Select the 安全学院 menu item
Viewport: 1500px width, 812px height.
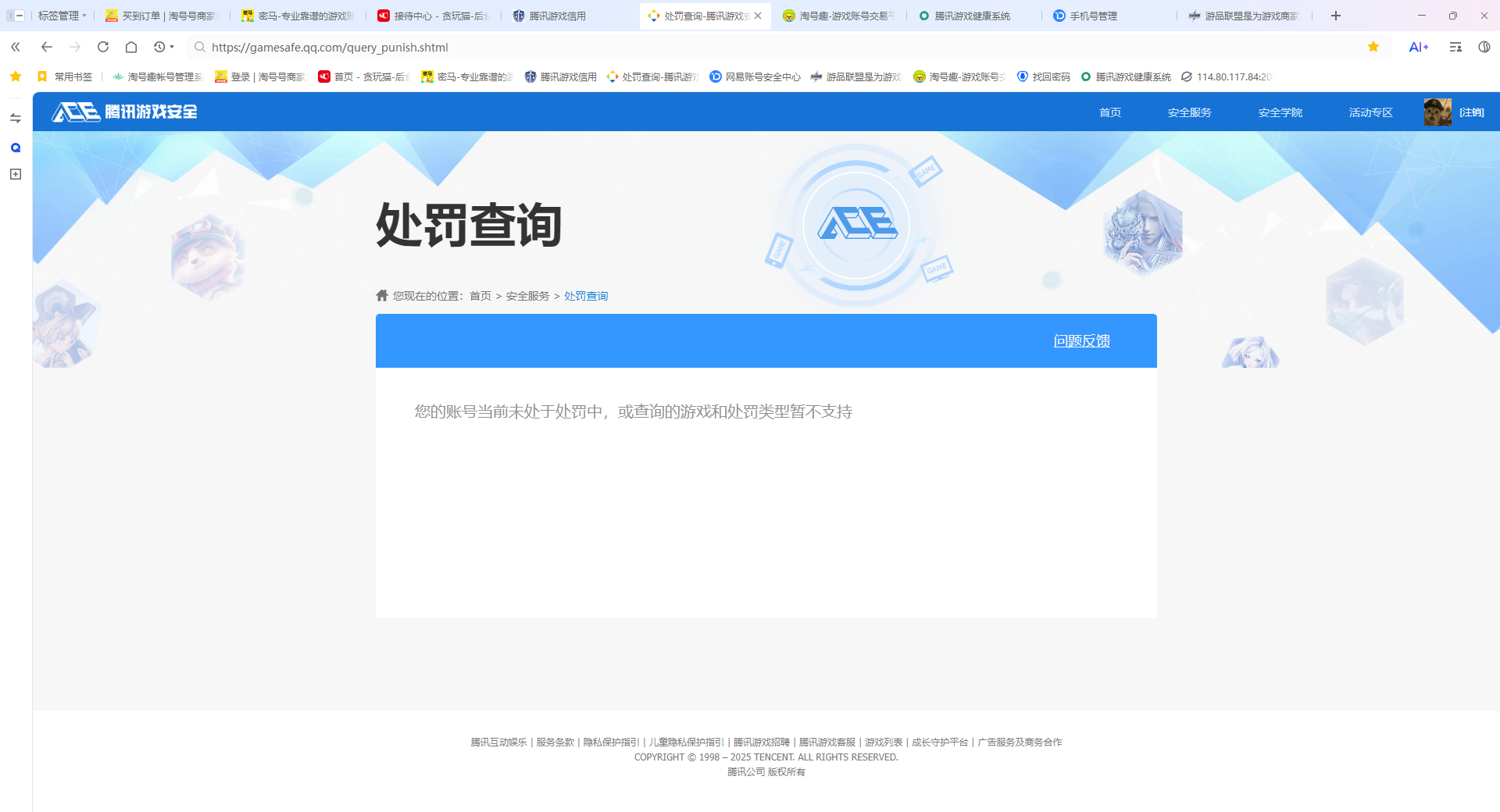click(x=1279, y=112)
